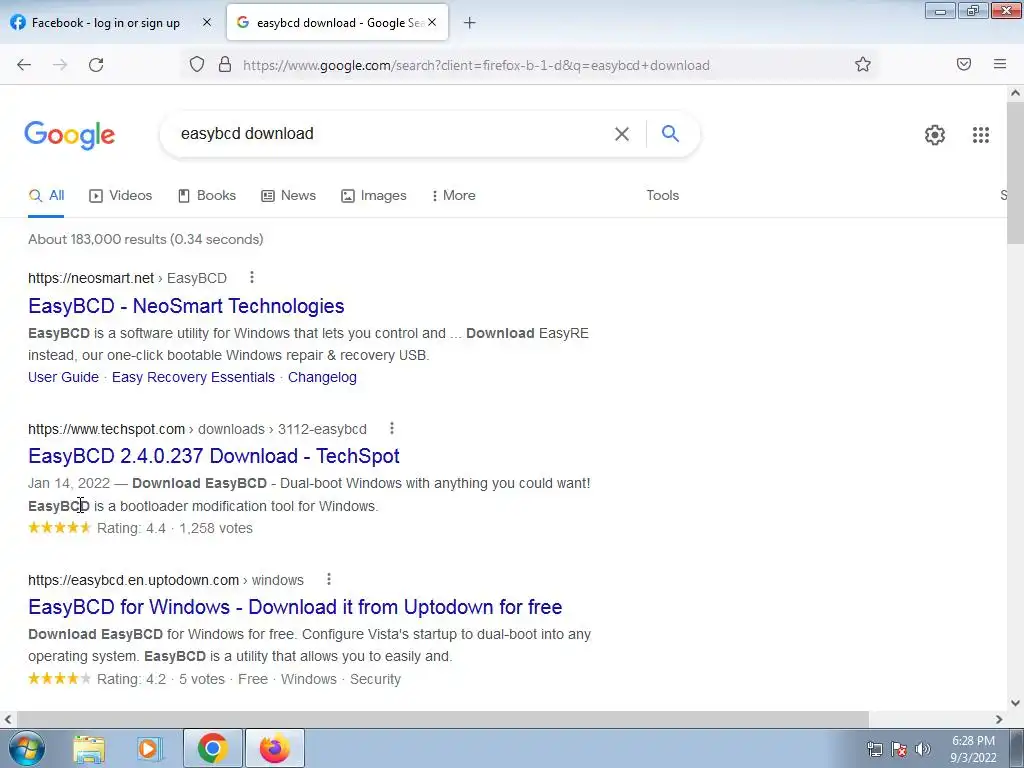Open the tracking protection shield
This screenshot has width=1024, height=768.
tap(197, 64)
